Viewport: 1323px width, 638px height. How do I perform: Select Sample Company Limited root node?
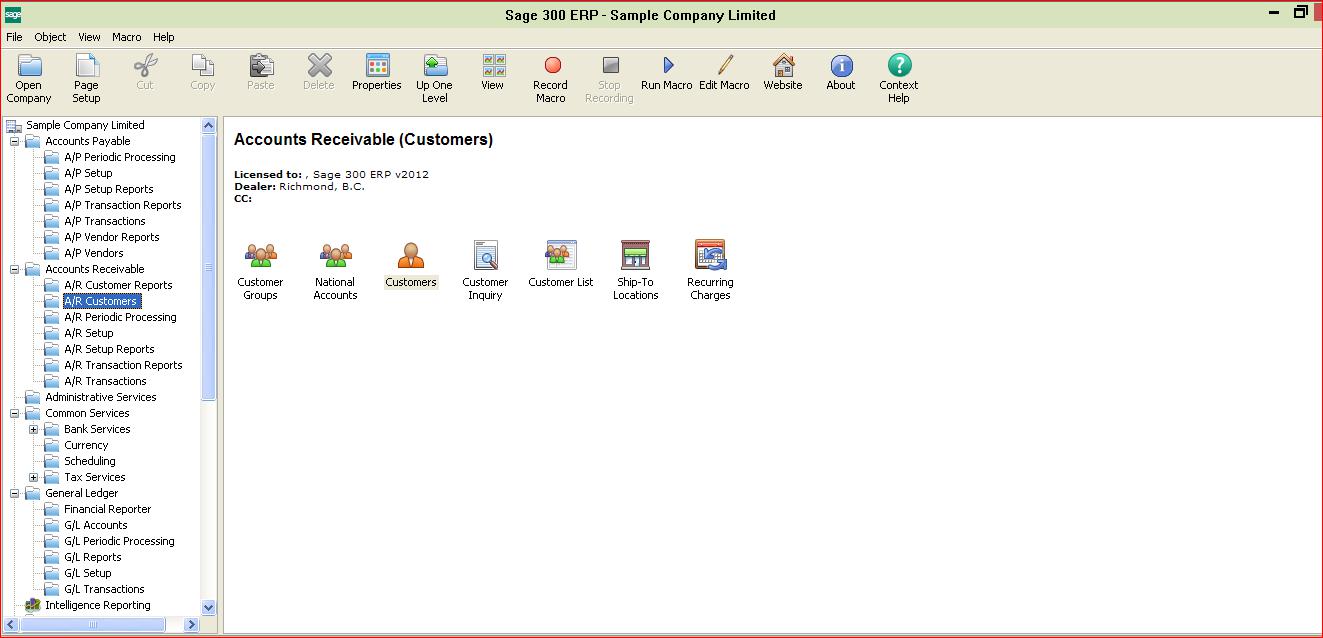tap(85, 125)
